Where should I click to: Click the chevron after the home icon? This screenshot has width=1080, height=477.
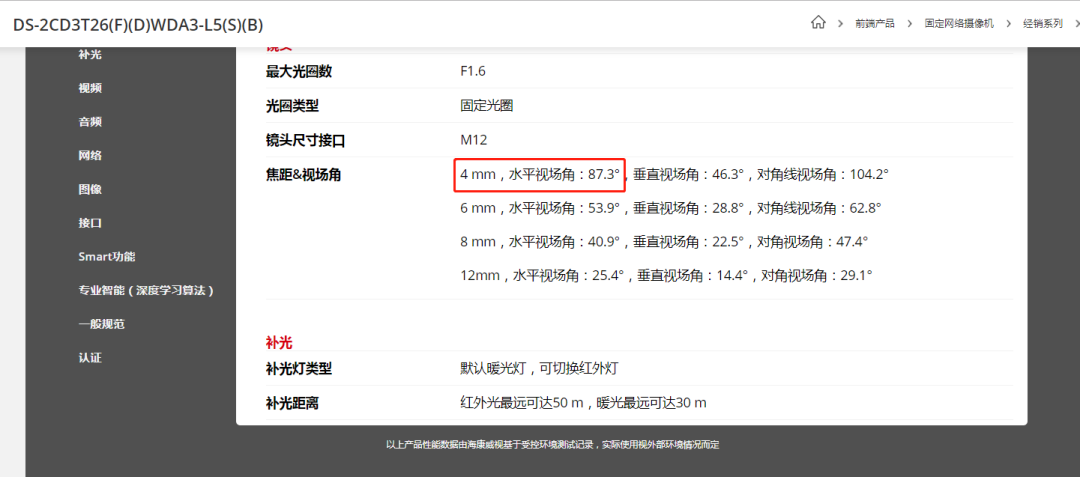pyautogui.click(x=840, y=23)
